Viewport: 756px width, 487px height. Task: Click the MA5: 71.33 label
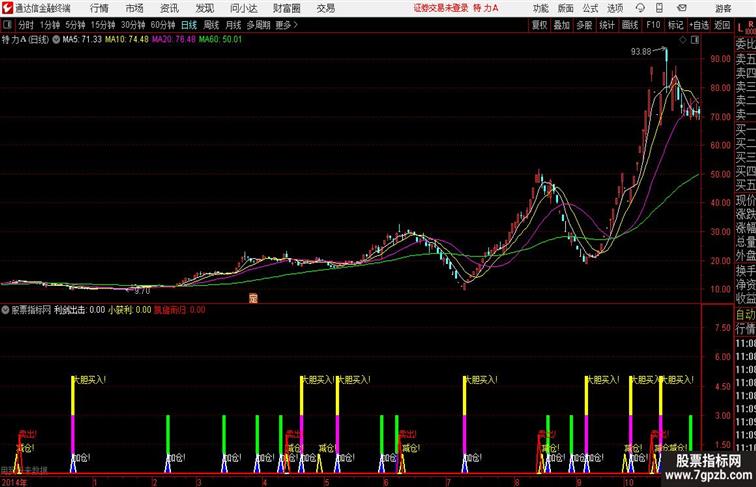tap(82, 40)
